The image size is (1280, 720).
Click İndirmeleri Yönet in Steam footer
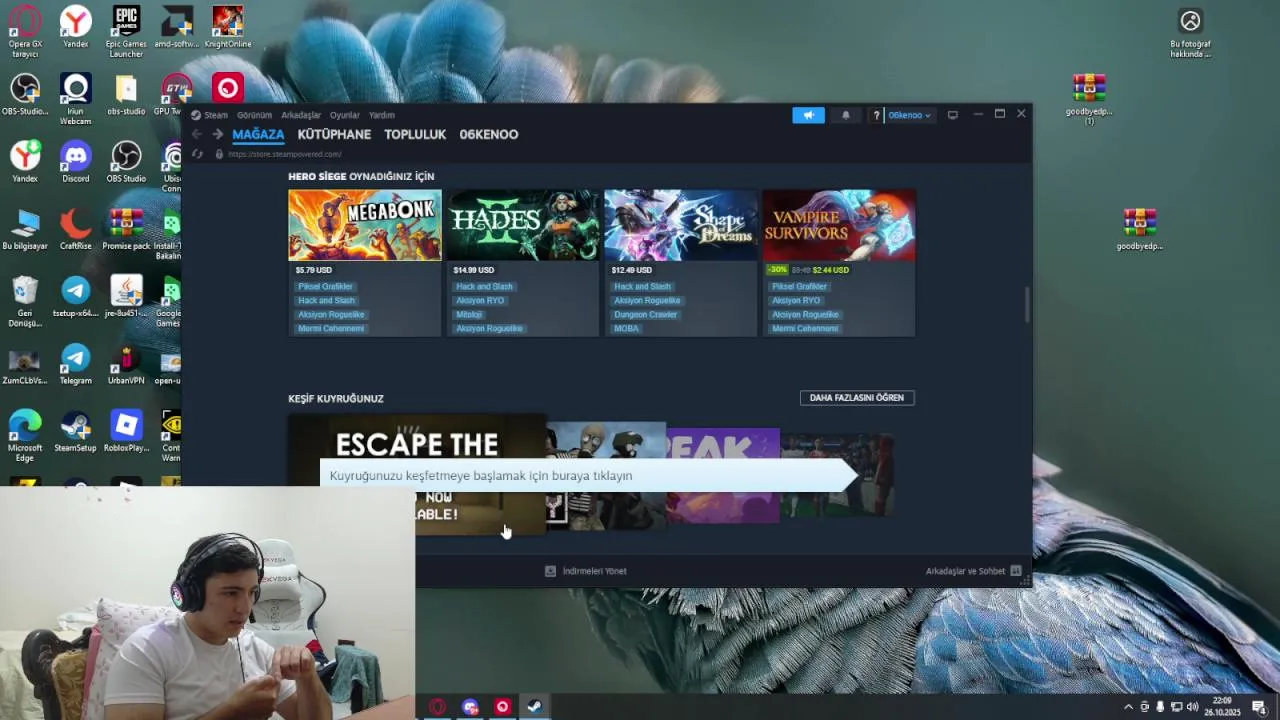(586, 571)
